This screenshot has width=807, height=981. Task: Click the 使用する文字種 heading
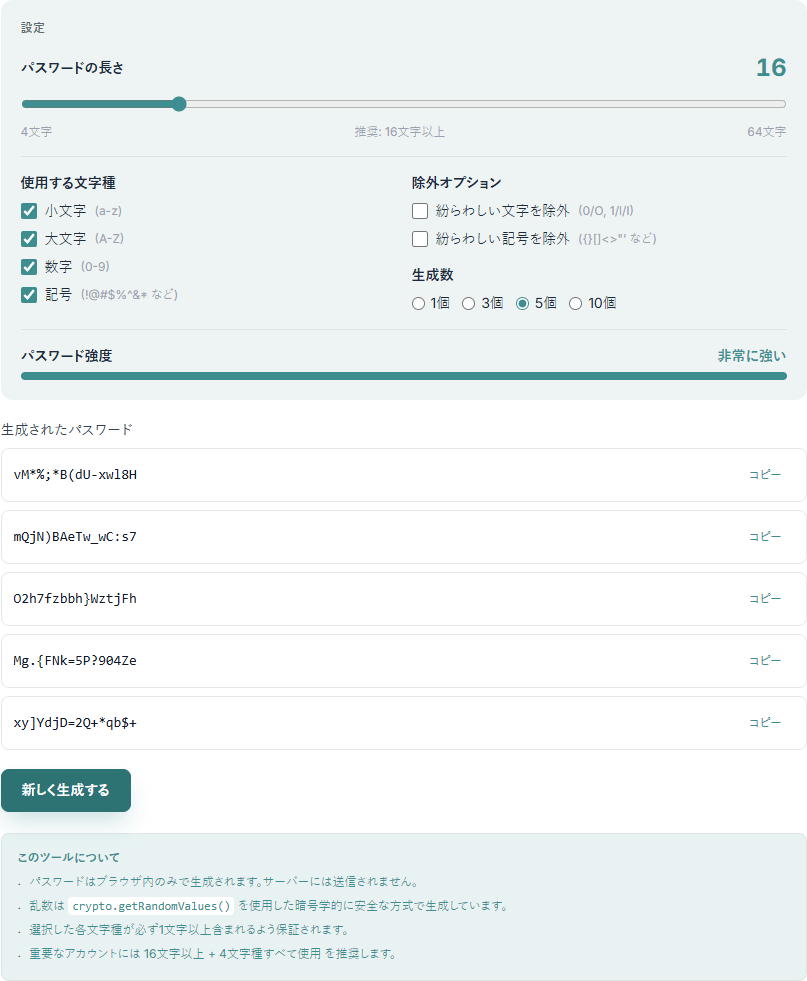click(x=68, y=183)
